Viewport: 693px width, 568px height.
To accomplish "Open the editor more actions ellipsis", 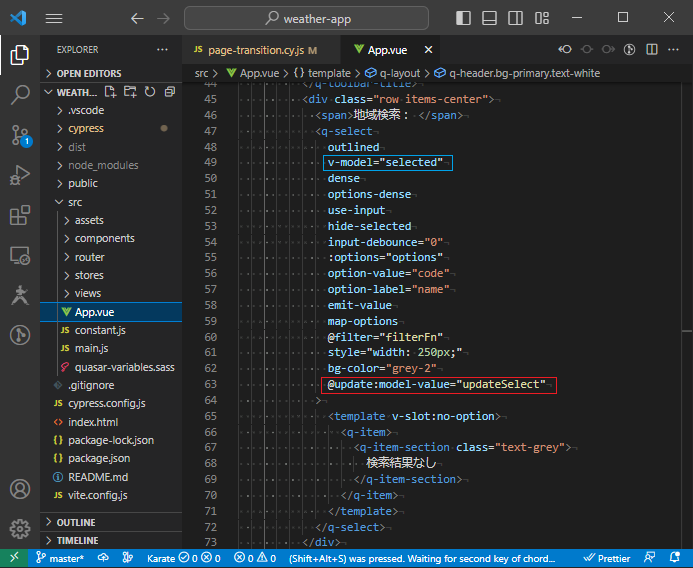I will [673, 50].
